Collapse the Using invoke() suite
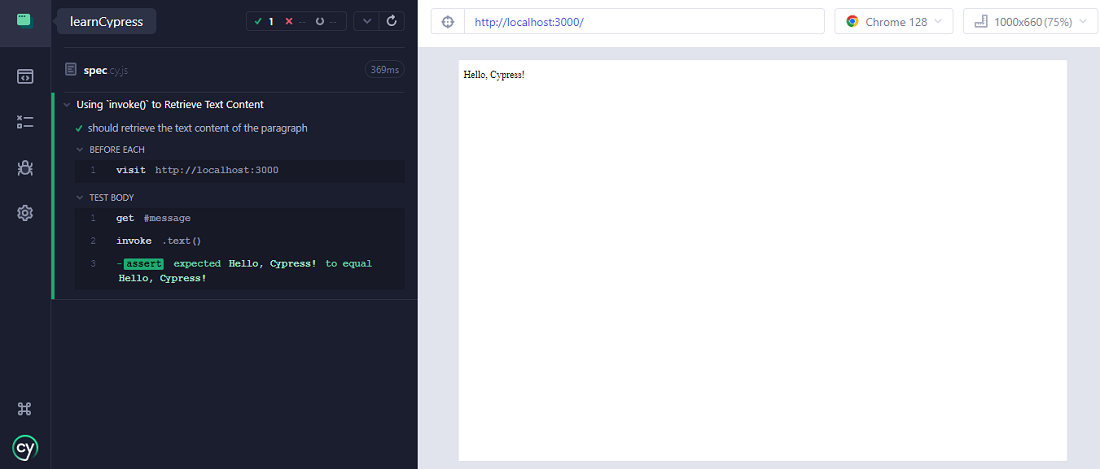Screen dimensions: 1100x469 coord(67,104)
